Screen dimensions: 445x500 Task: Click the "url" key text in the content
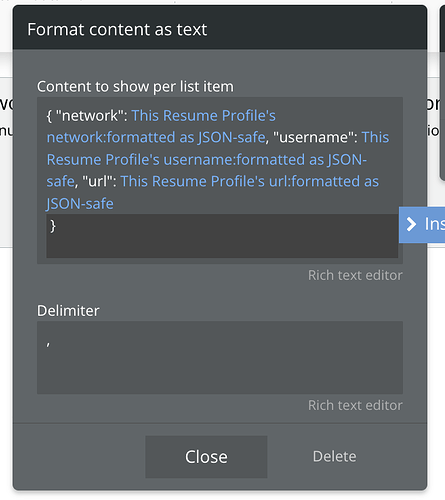click(x=97, y=181)
